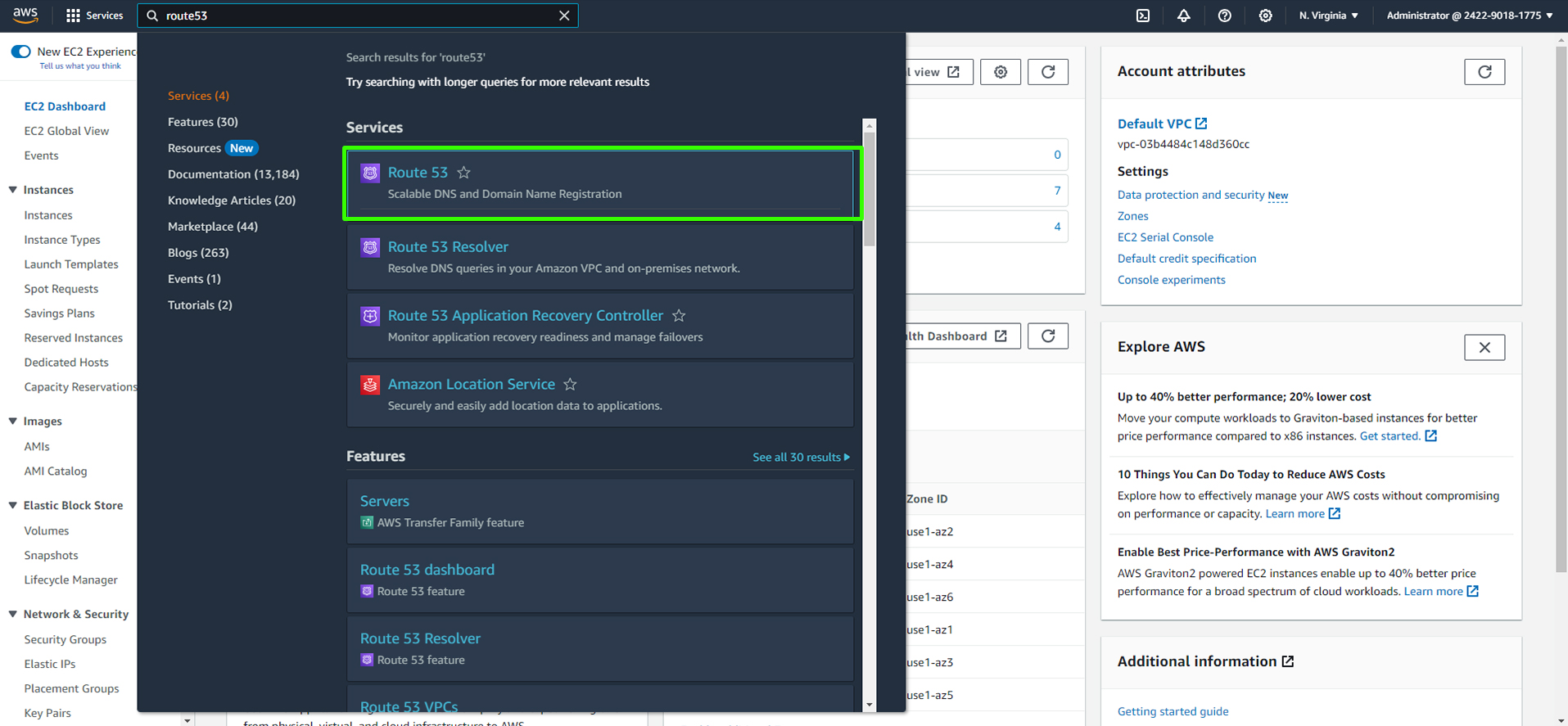The image size is (1568, 726).
Task: Collapse the Elastic Block Store section
Action: tap(13, 506)
